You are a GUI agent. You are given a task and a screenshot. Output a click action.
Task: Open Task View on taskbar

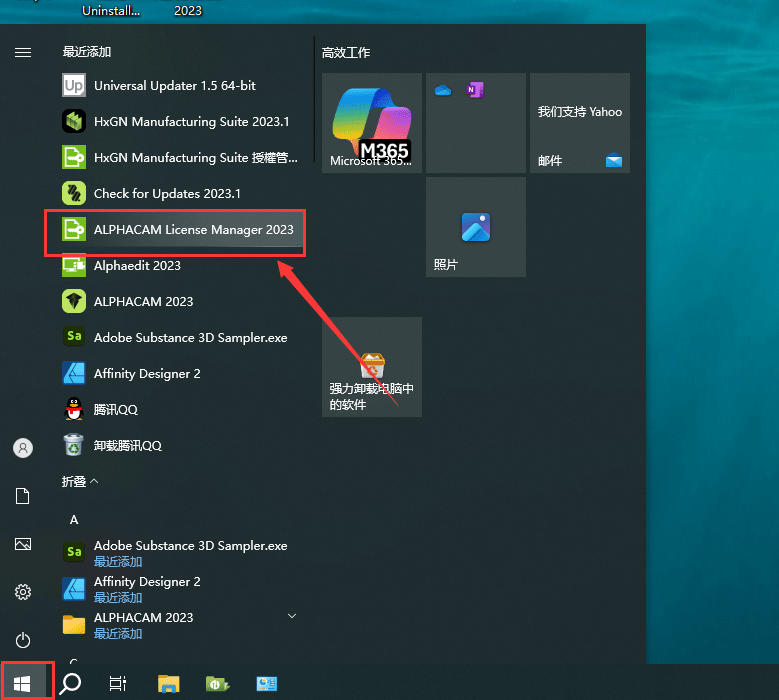click(x=118, y=684)
